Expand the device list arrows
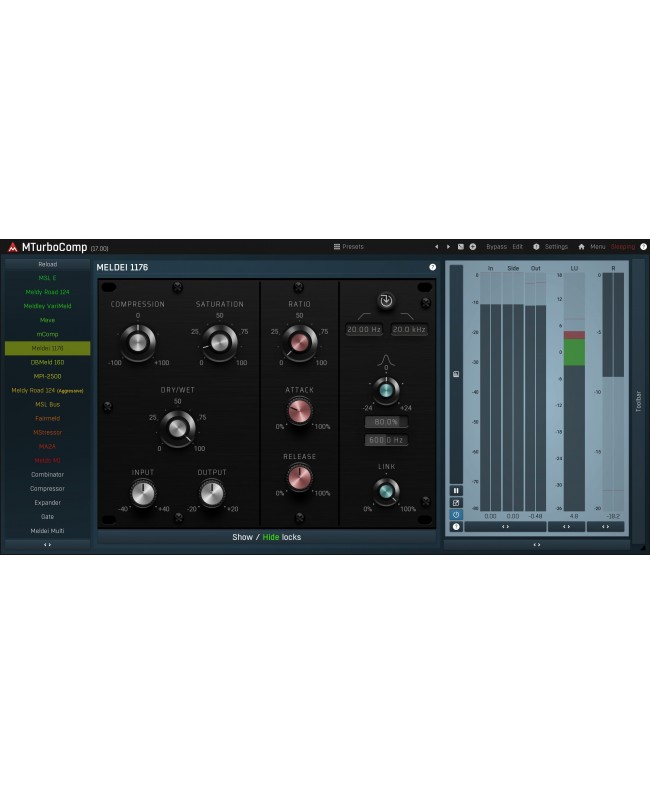The height and width of the screenshot is (794, 650). pyautogui.click(x=47, y=545)
